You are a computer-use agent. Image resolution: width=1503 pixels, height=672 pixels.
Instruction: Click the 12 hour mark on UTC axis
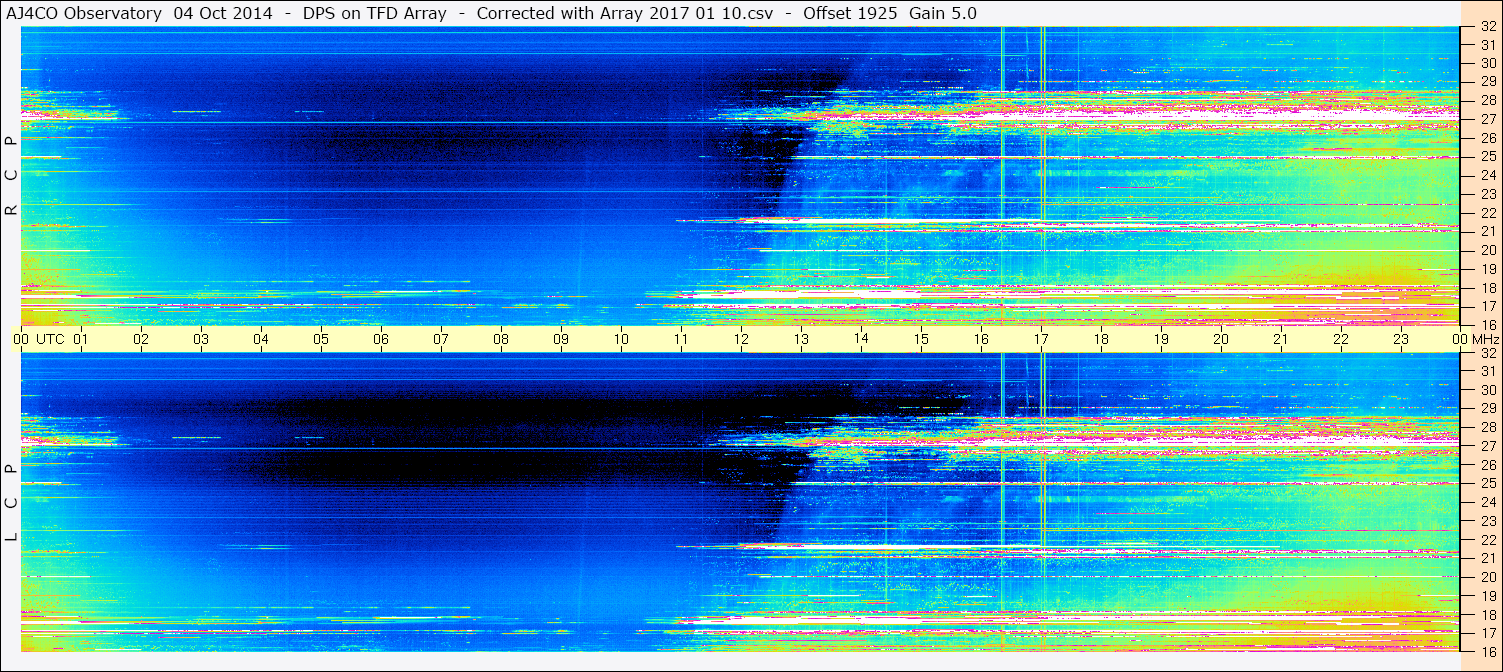[x=741, y=339]
